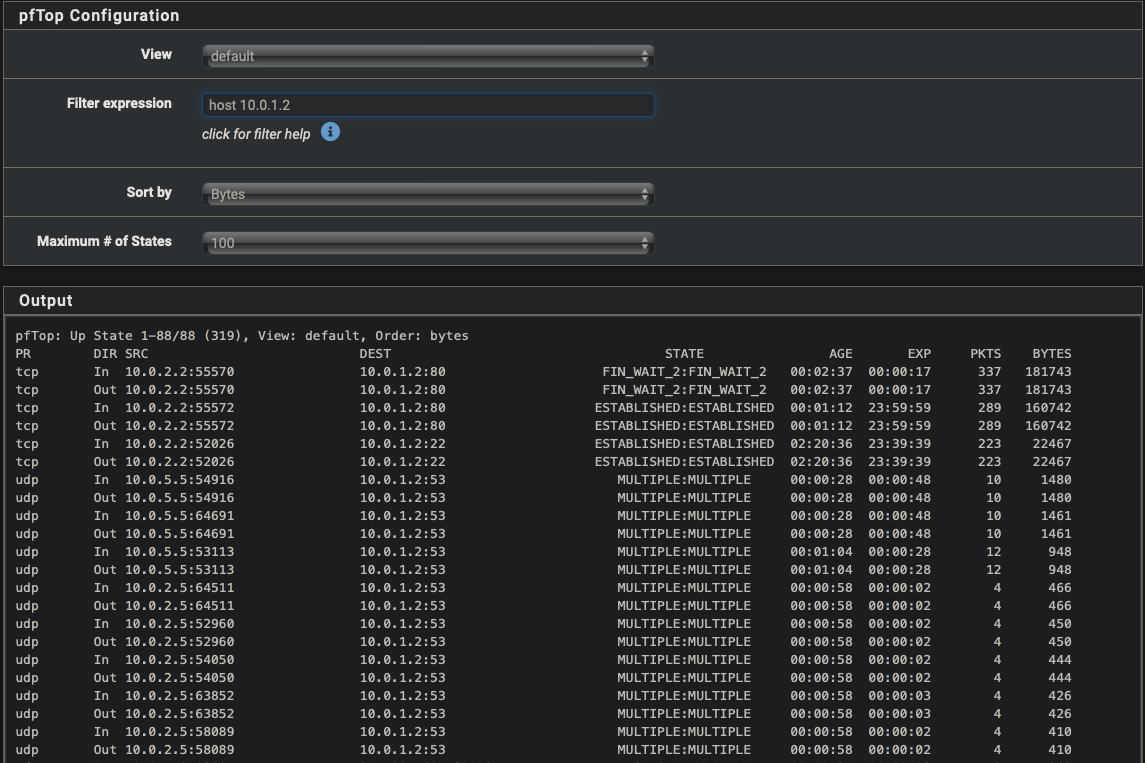Viewport: 1145px width, 763px height.
Task: Click the AGE column header
Action: coord(840,354)
